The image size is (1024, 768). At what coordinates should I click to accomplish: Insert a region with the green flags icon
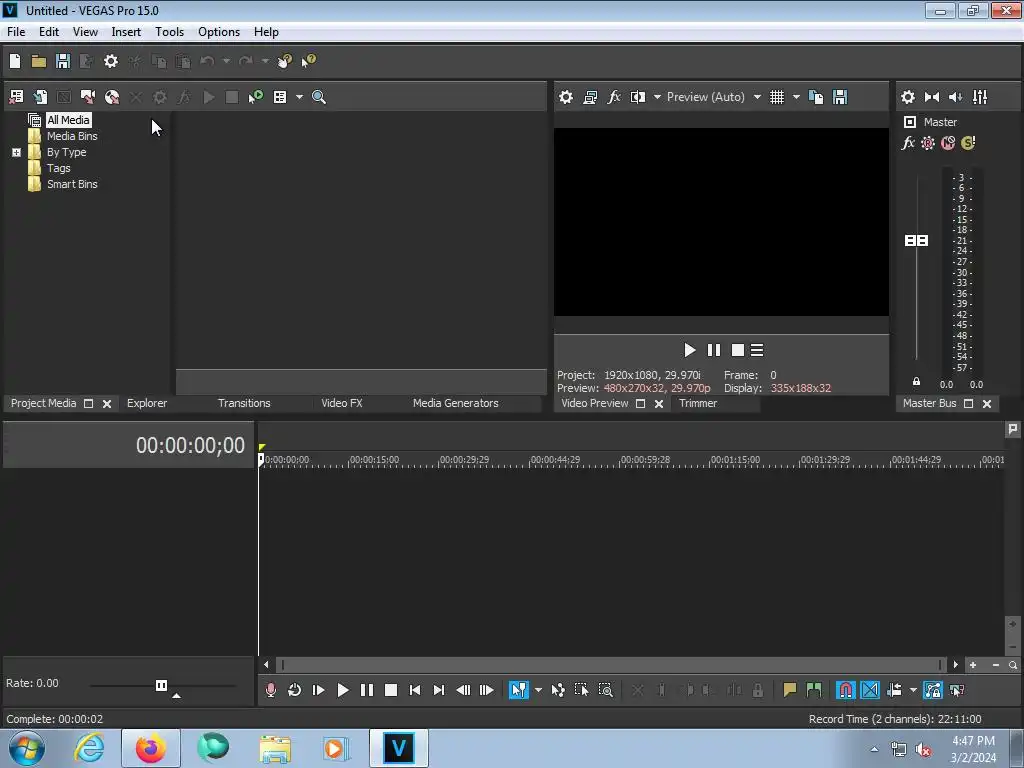814,690
